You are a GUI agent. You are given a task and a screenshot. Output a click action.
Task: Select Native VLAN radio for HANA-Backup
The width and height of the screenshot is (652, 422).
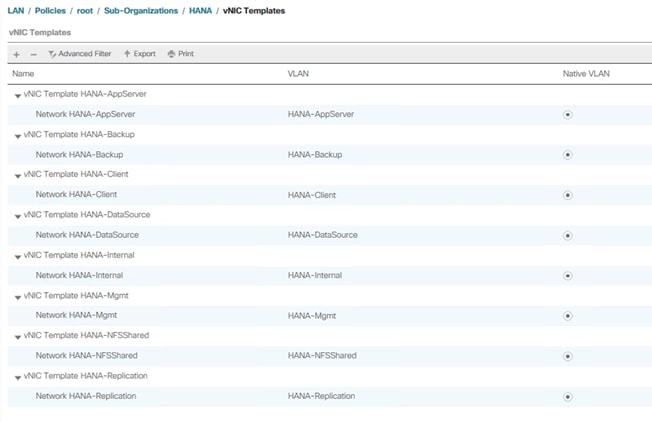pyautogui.click(x=568, y=155)
